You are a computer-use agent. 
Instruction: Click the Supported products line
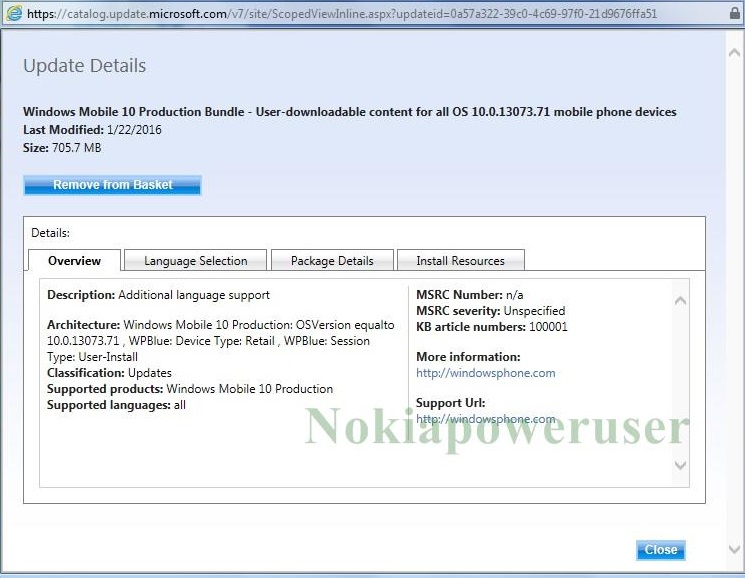[x=190, y=389]
